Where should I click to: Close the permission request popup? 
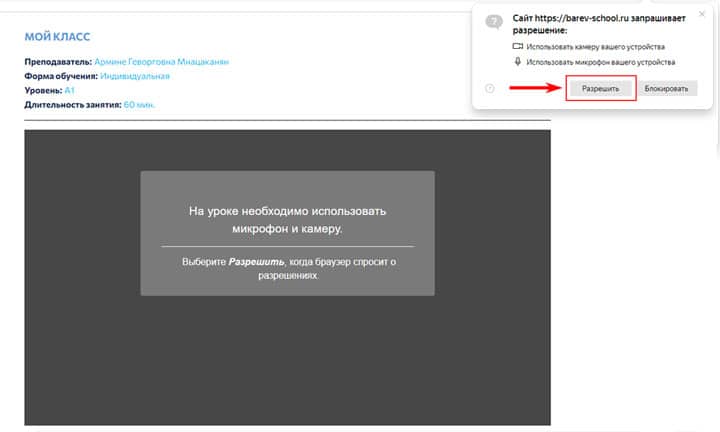click(x=702, y=14)
